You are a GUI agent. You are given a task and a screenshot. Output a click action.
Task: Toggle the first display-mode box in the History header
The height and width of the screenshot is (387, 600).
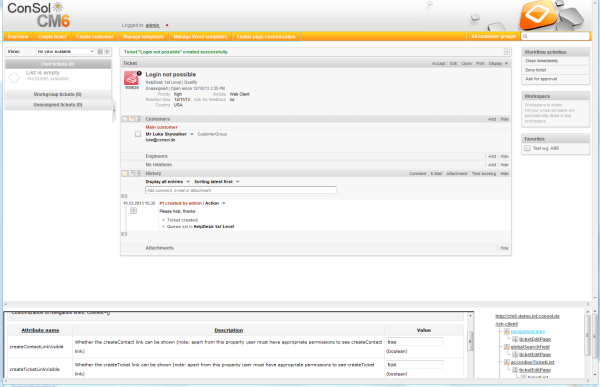pyautogui.click(x=125, y=173)
